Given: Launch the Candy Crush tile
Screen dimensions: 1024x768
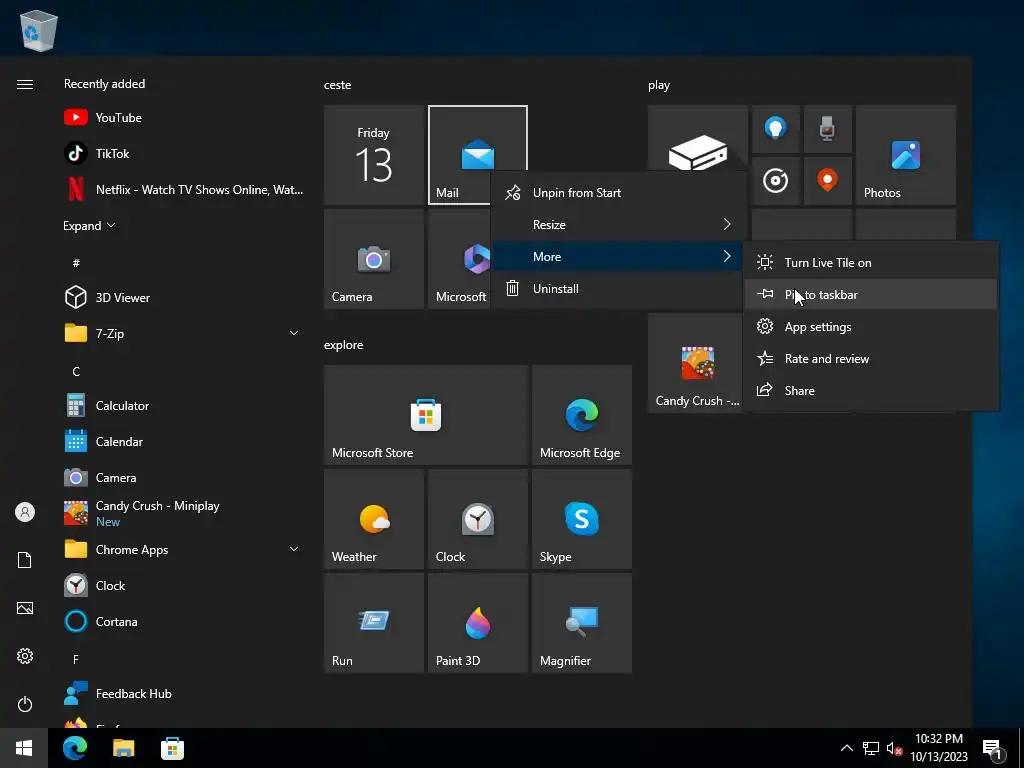Looking at the screenshot, I should (696, 362).
